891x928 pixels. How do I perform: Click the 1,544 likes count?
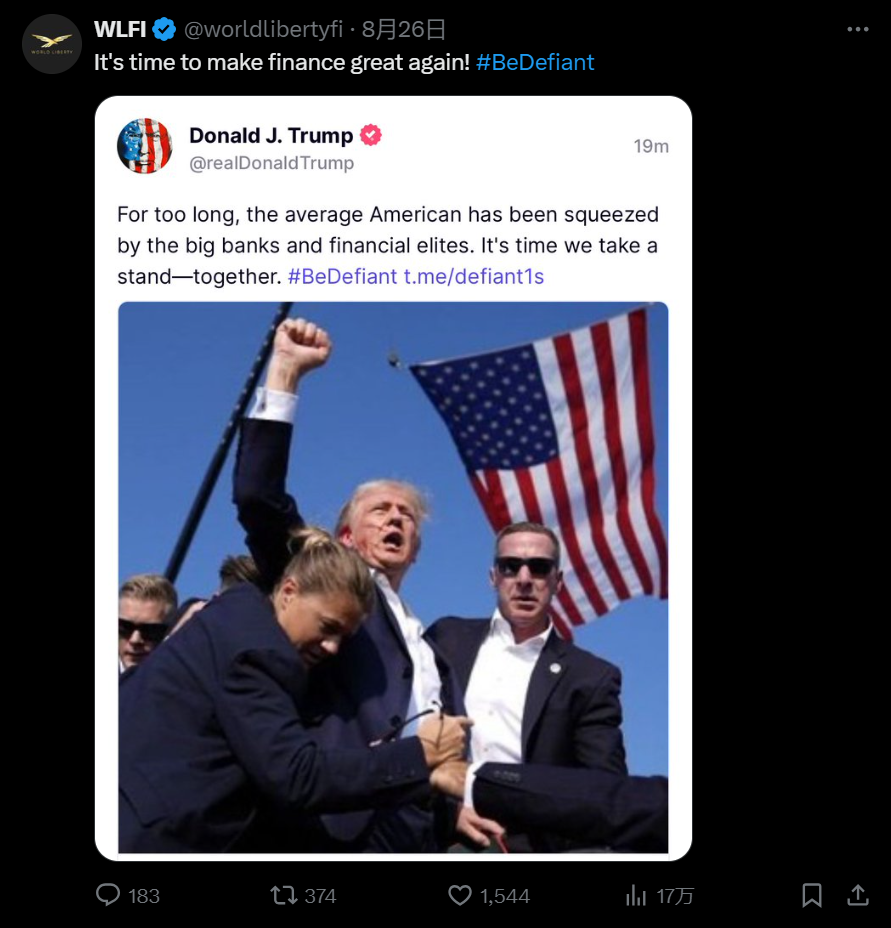click(505, 895)
